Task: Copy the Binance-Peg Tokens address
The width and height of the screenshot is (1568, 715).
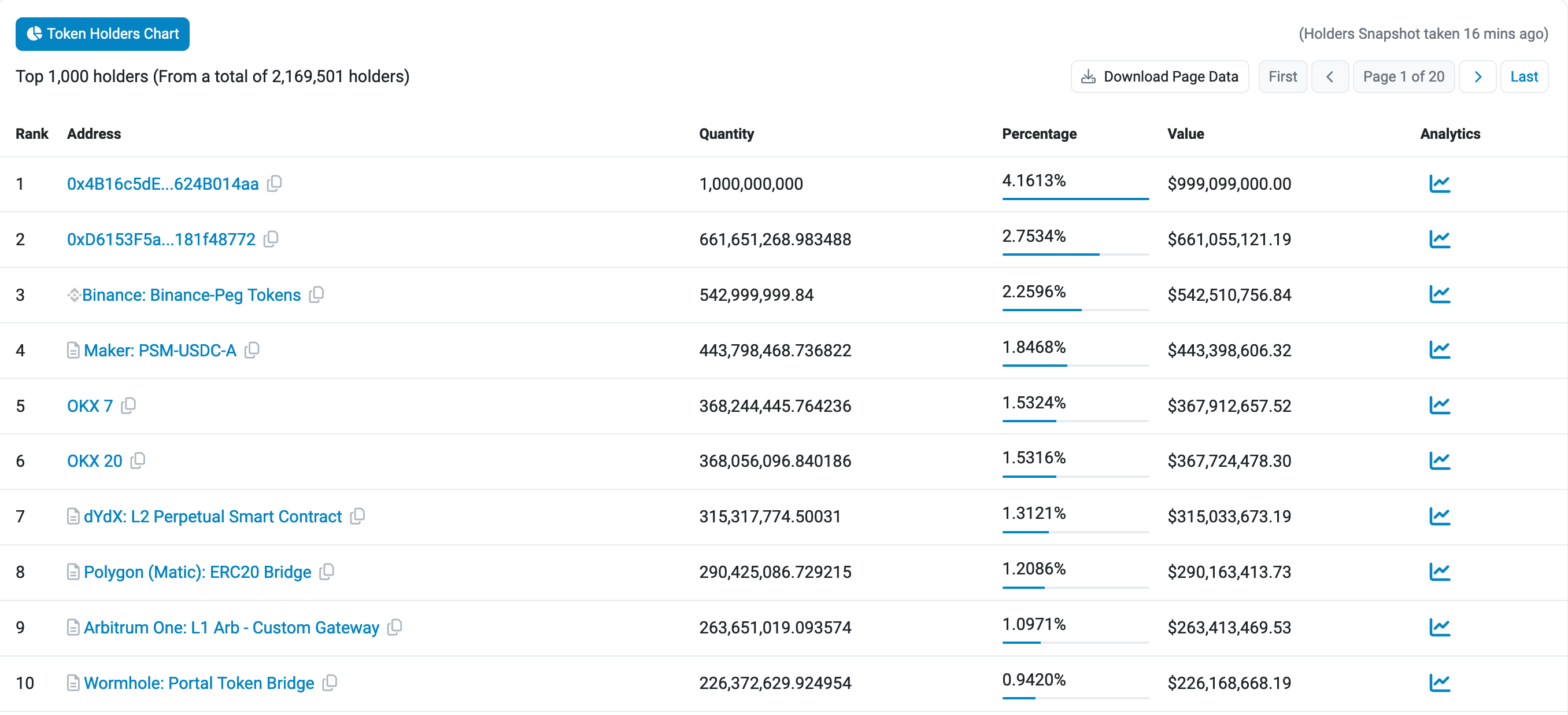Action: point(316,294)
